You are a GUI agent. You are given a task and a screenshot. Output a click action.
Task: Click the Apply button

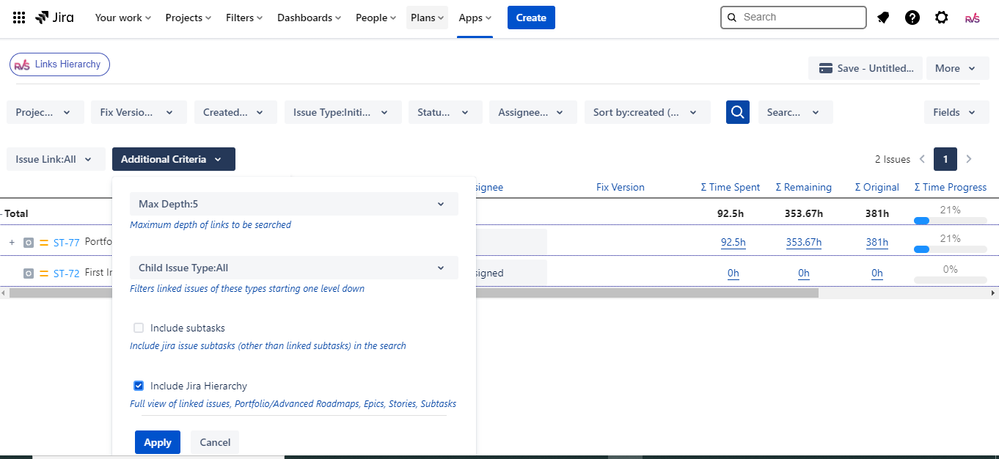point(157,442)
